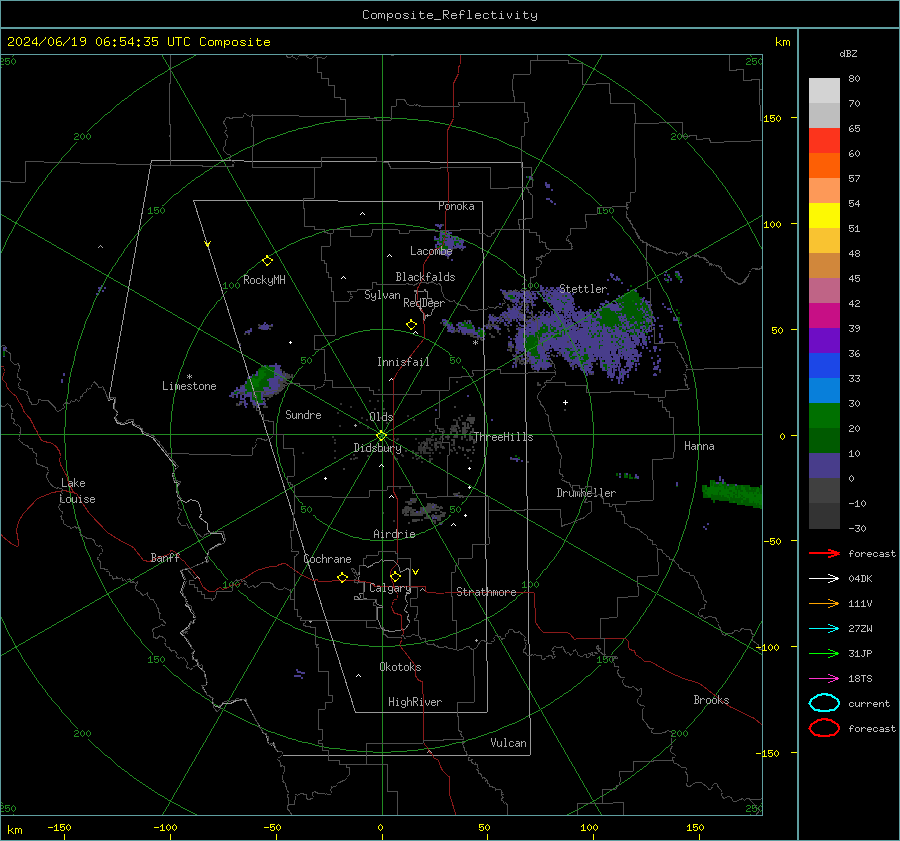Click the Vulcan city label

(508, 743)
